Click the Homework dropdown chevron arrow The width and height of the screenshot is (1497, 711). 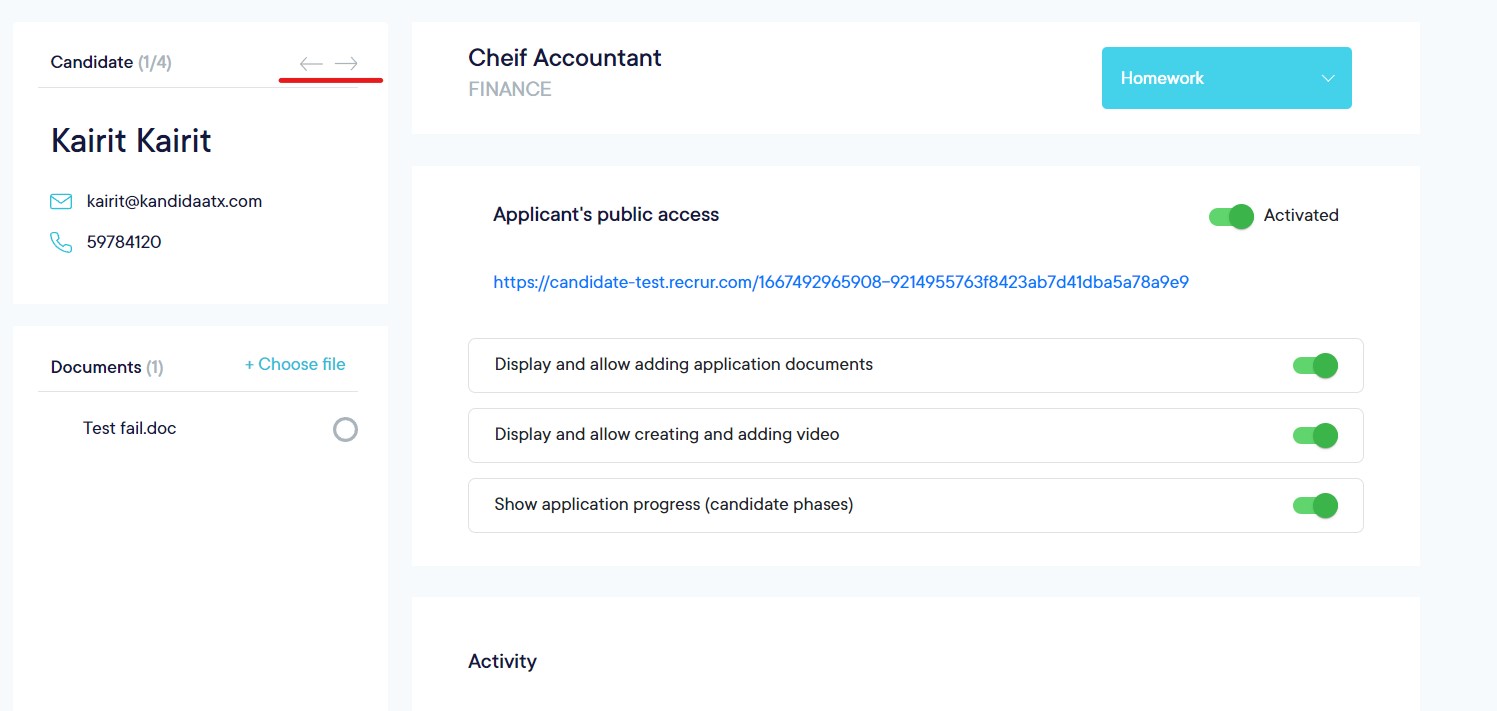pyautogui.click(x=1328, y=78)
